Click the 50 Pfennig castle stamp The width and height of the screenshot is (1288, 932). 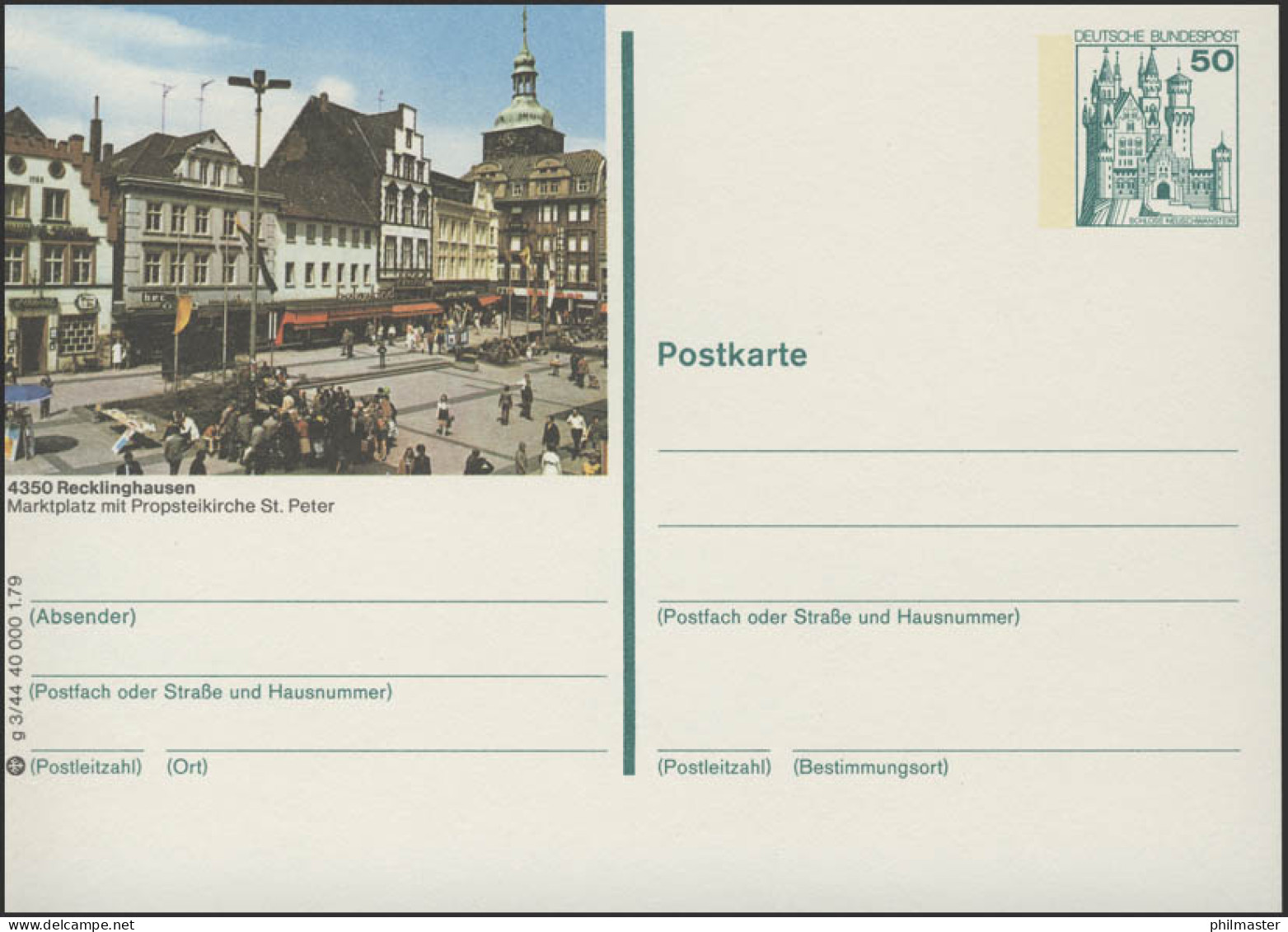coord(1157,129)
